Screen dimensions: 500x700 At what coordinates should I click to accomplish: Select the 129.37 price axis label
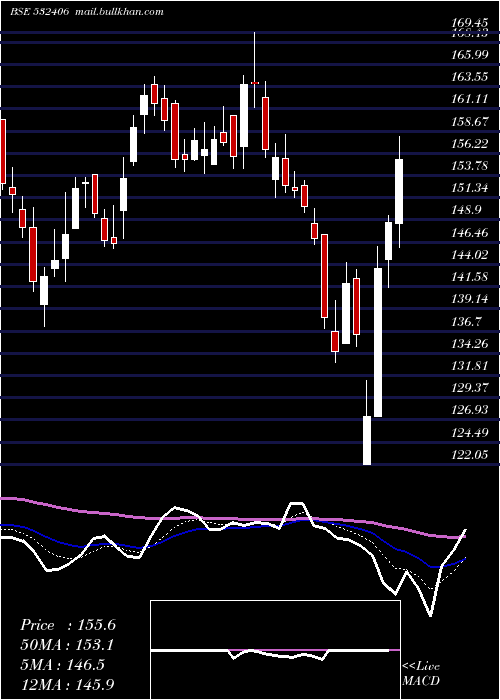point(469,388)
